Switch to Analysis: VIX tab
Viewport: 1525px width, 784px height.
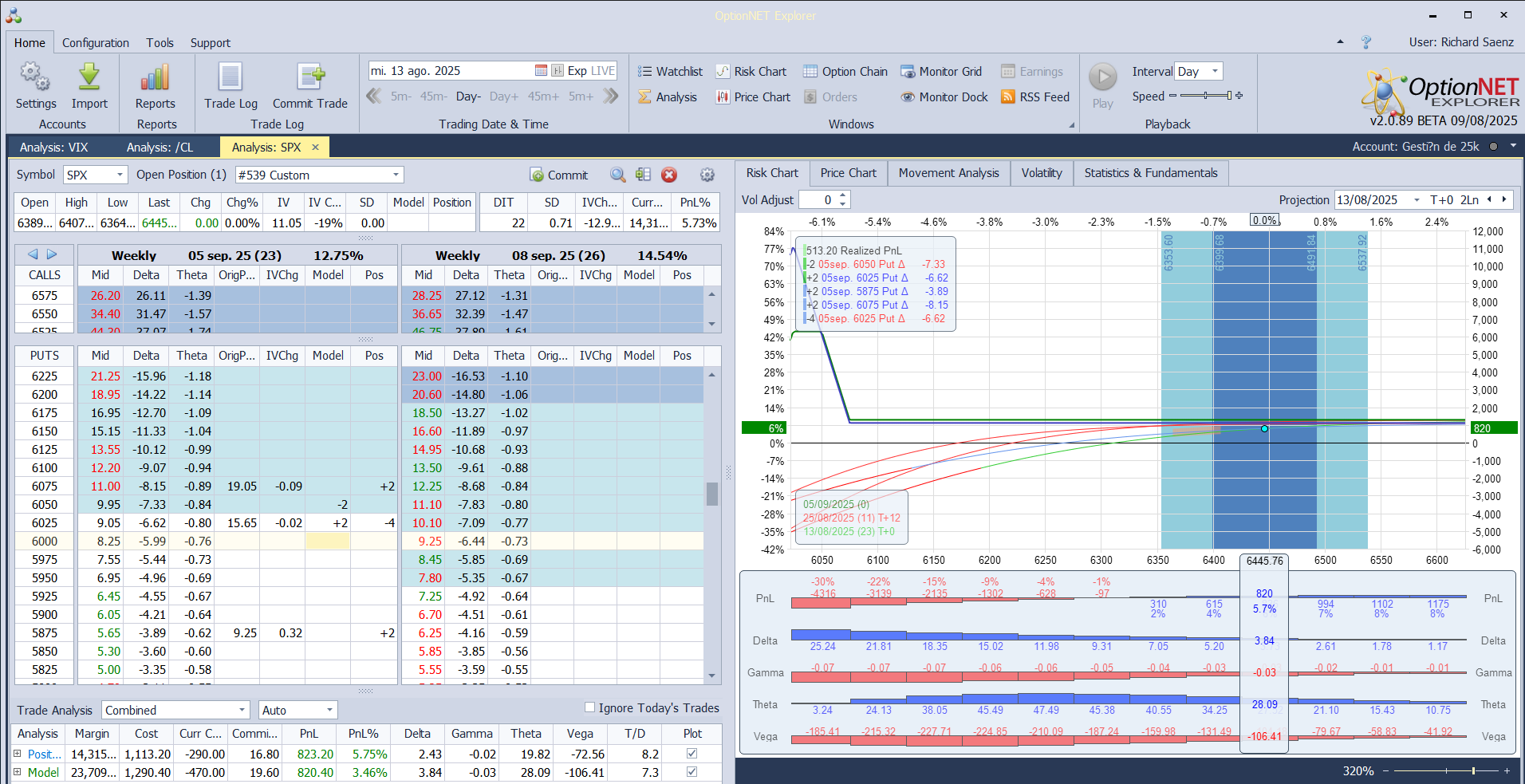point(54,148)
